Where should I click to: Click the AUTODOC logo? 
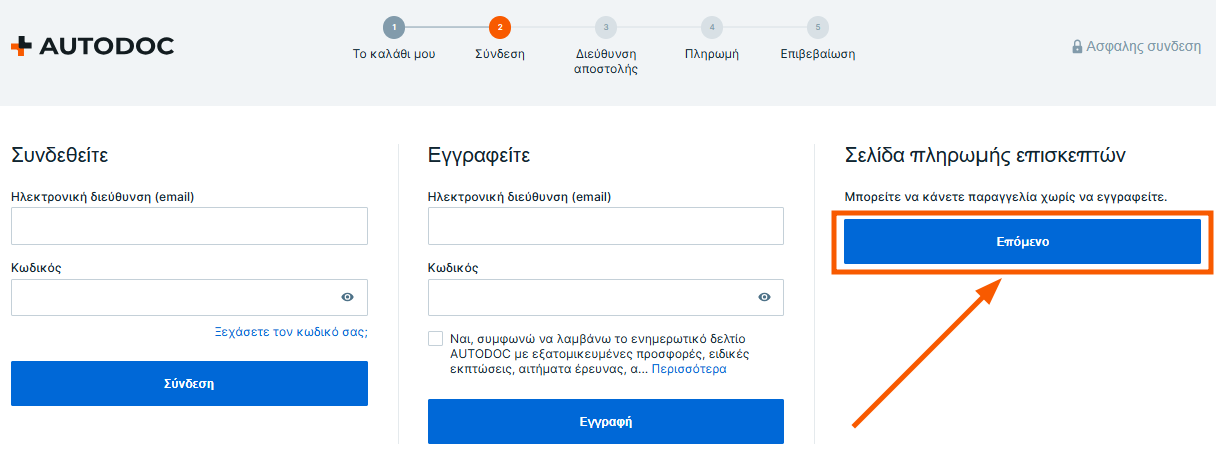coord(92,46)
